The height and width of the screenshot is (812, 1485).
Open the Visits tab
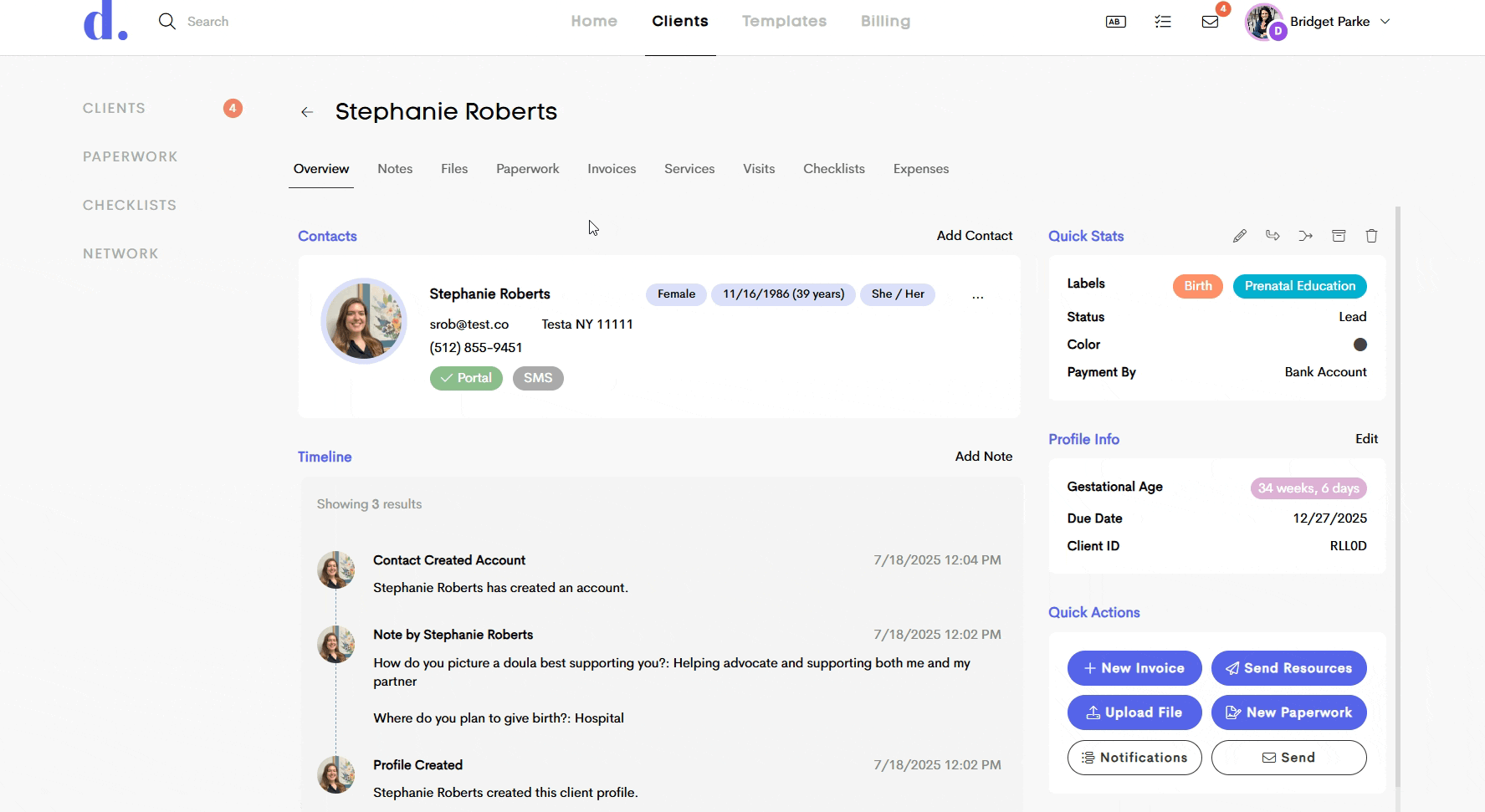(759, 169)
